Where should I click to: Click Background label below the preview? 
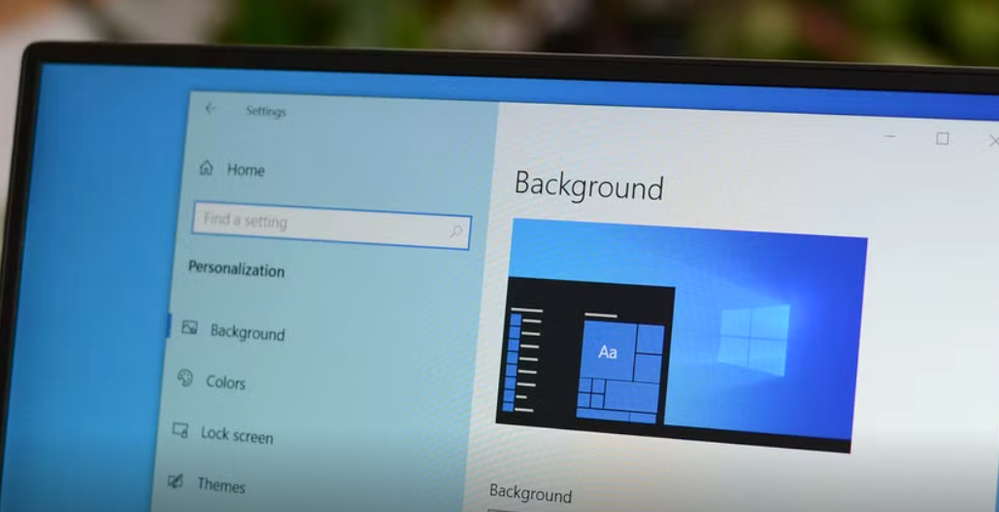click(x=530, y=494)
